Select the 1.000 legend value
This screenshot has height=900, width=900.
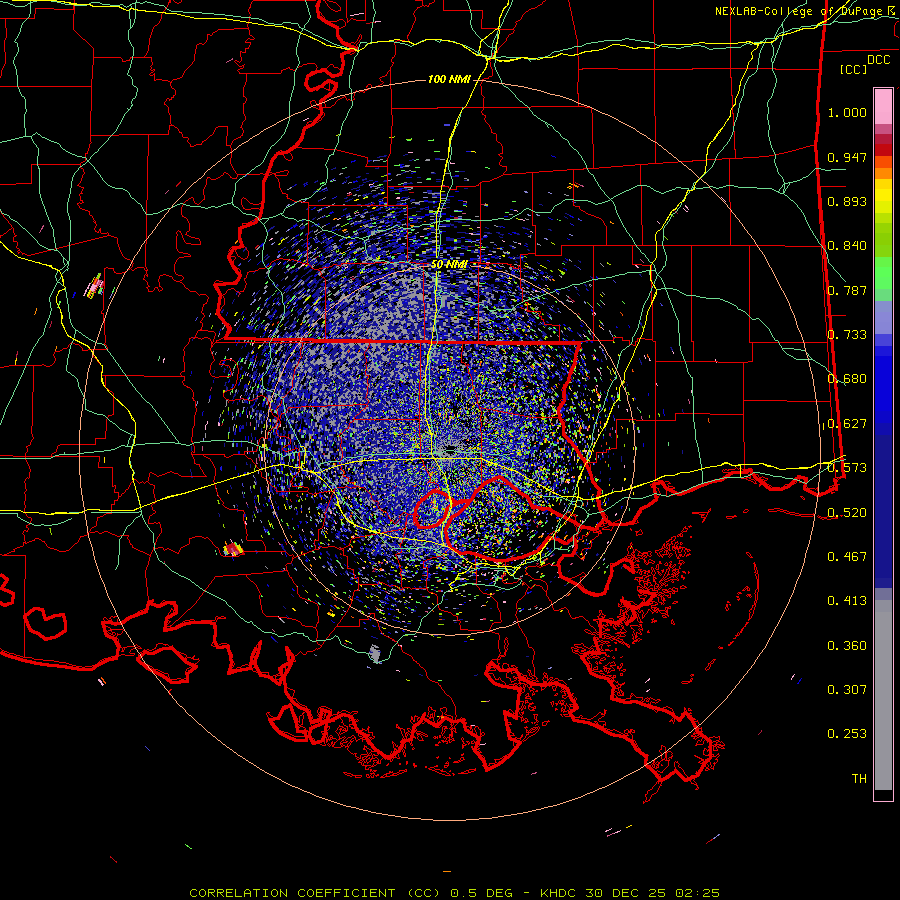click(x=847, y=112)
